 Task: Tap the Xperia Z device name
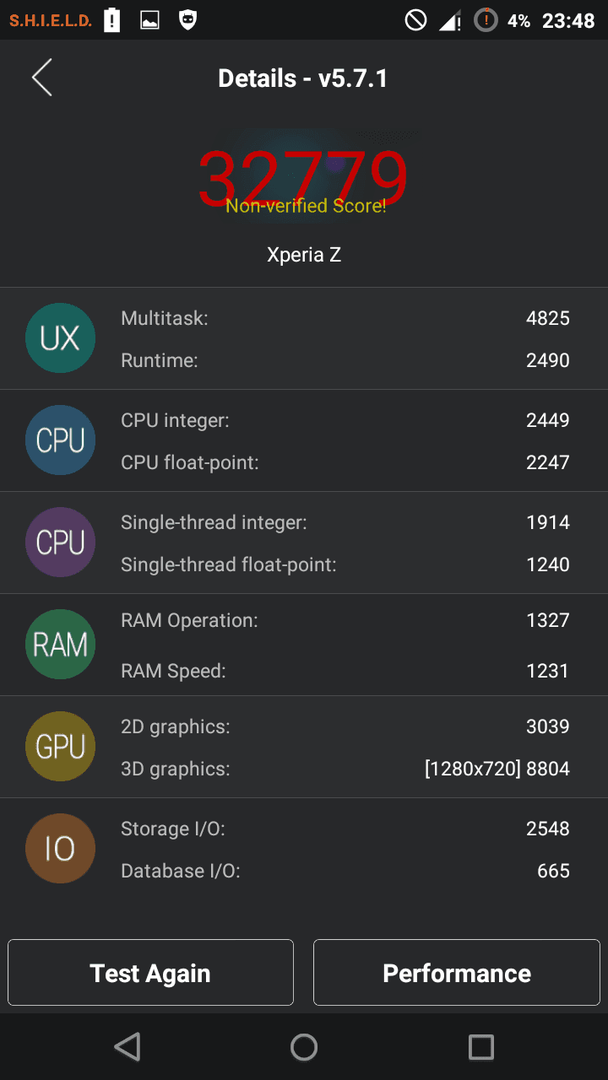point(304,255)
